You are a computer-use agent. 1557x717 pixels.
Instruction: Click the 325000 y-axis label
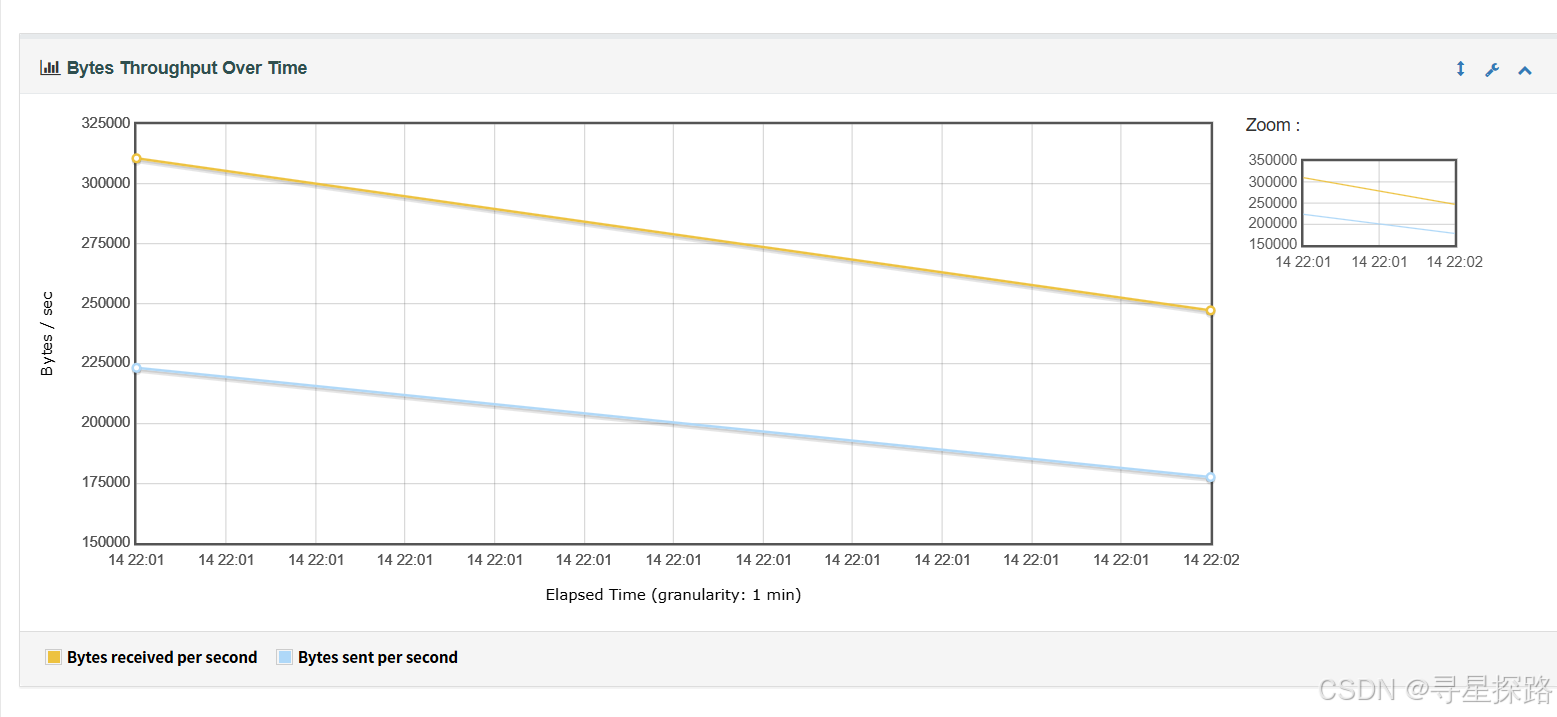point(105,123)
